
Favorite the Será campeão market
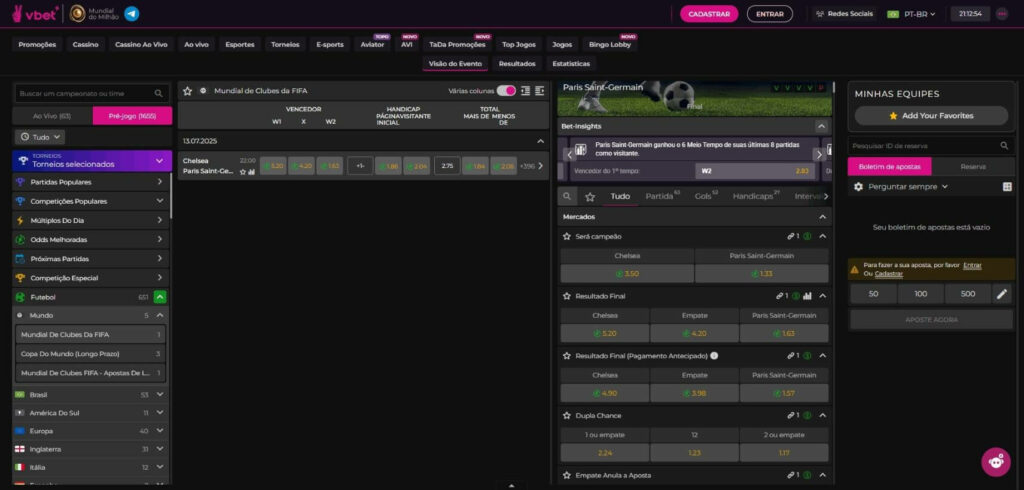(567, 237)
